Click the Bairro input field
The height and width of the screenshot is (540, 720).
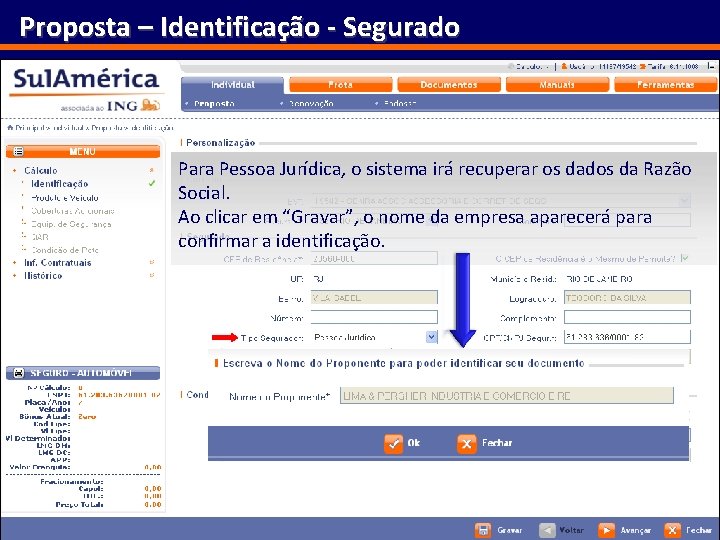click(374, 298)
